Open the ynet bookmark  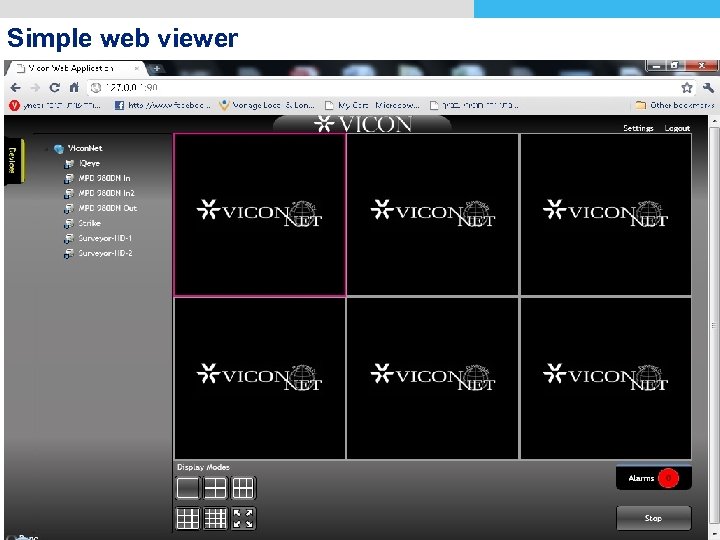tap(55, 106)
